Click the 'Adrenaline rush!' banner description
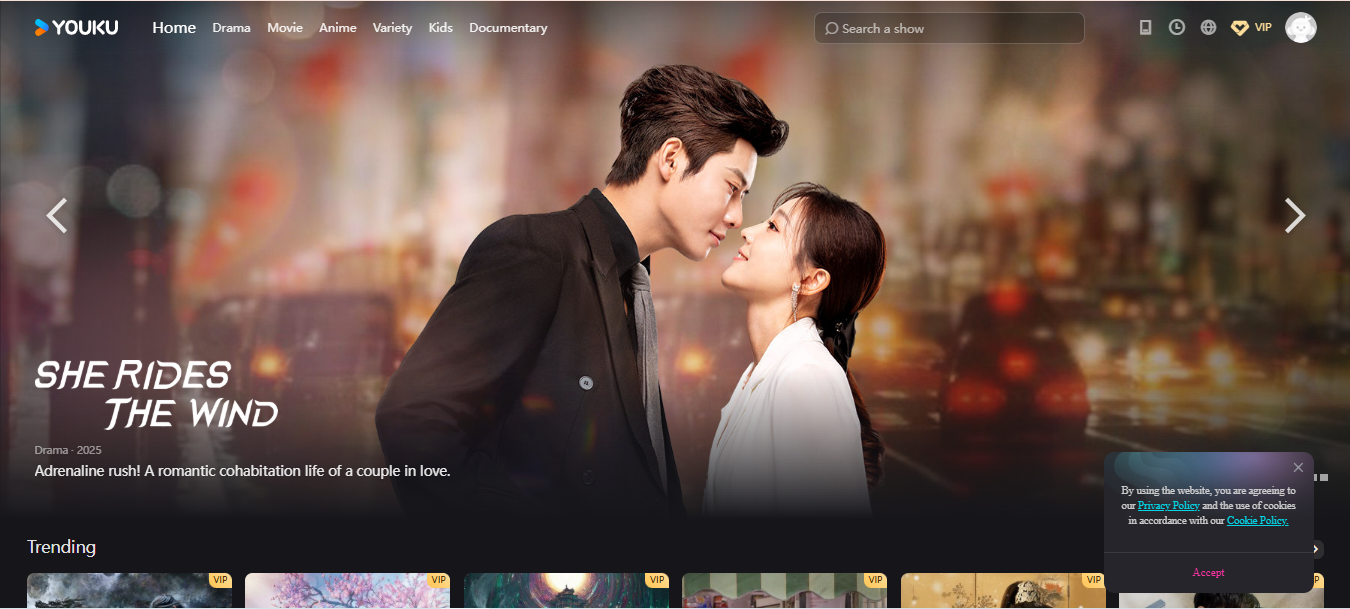The image size is (1350, 609). point(243,471)
